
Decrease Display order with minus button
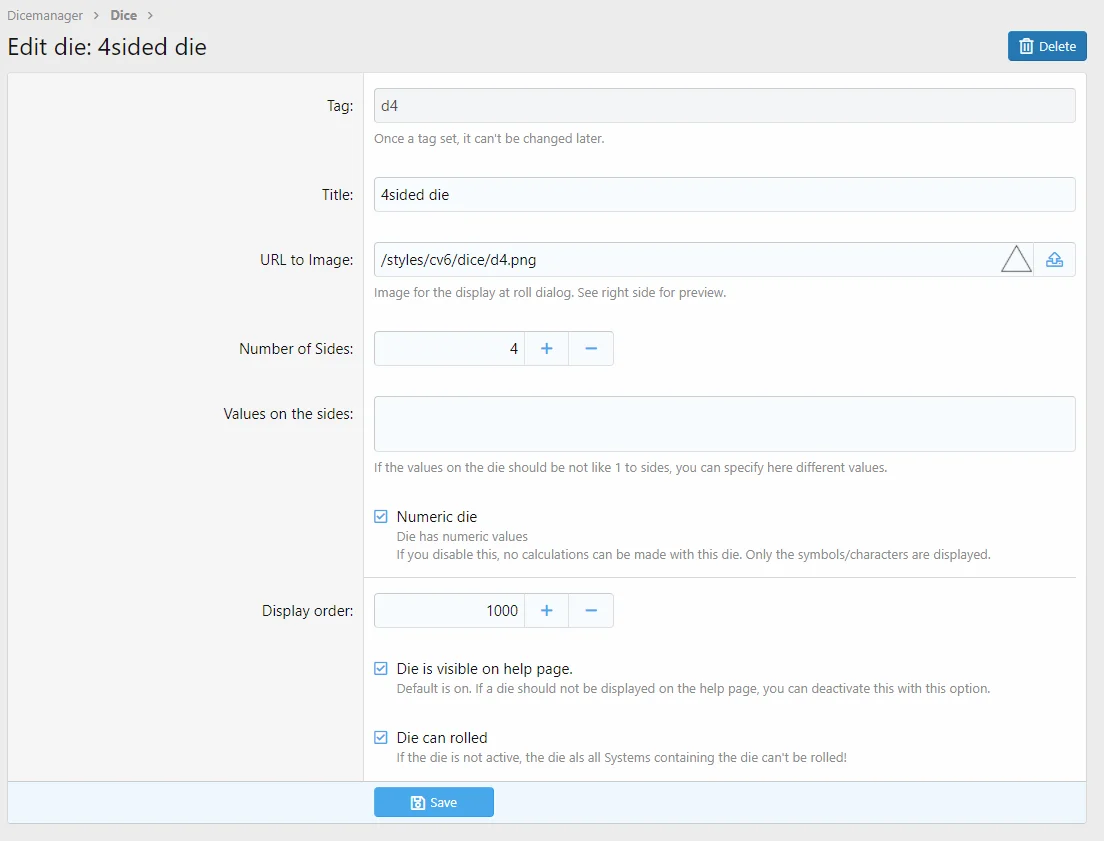point(591,611)
